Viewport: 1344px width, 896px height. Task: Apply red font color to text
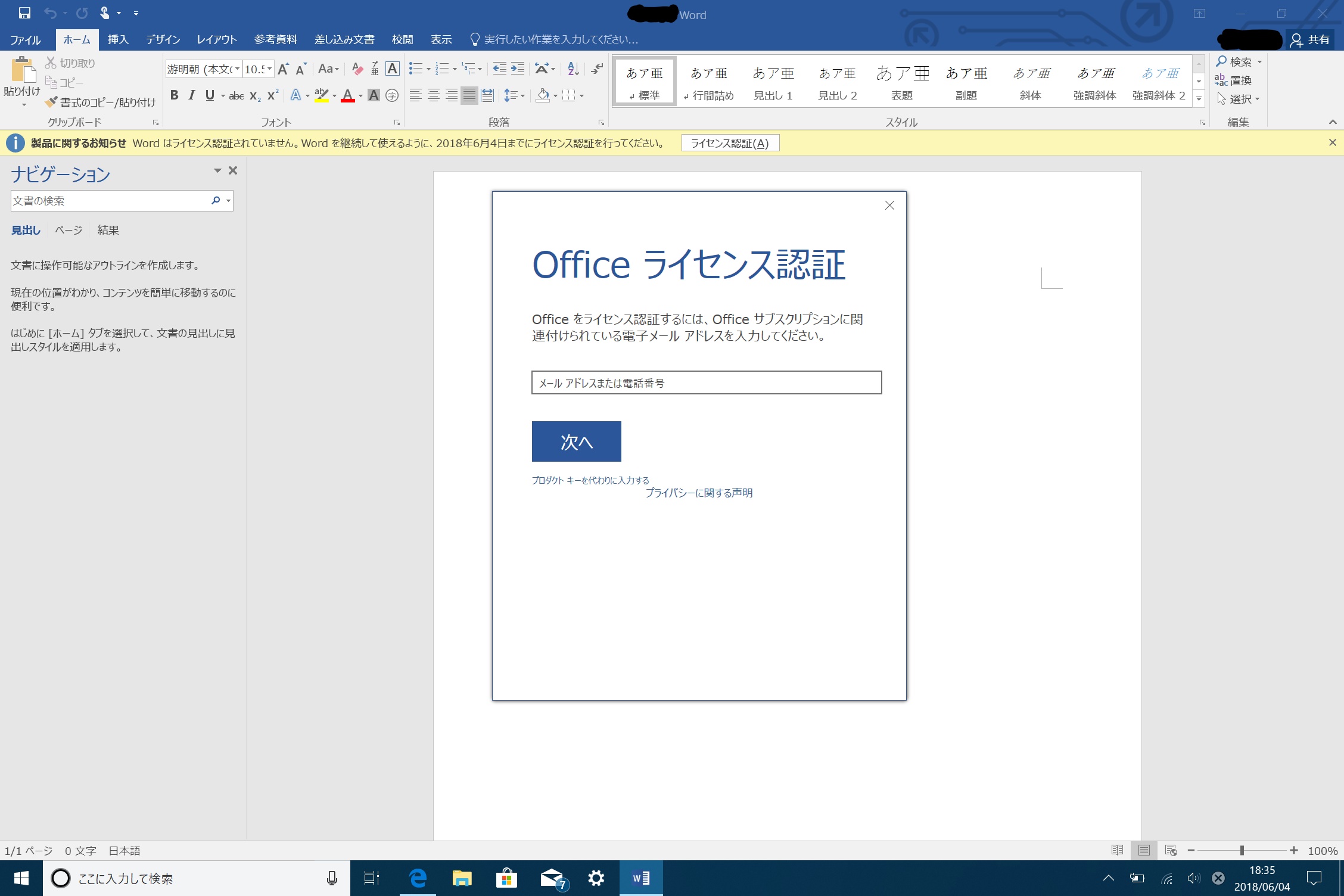[349, 95]
